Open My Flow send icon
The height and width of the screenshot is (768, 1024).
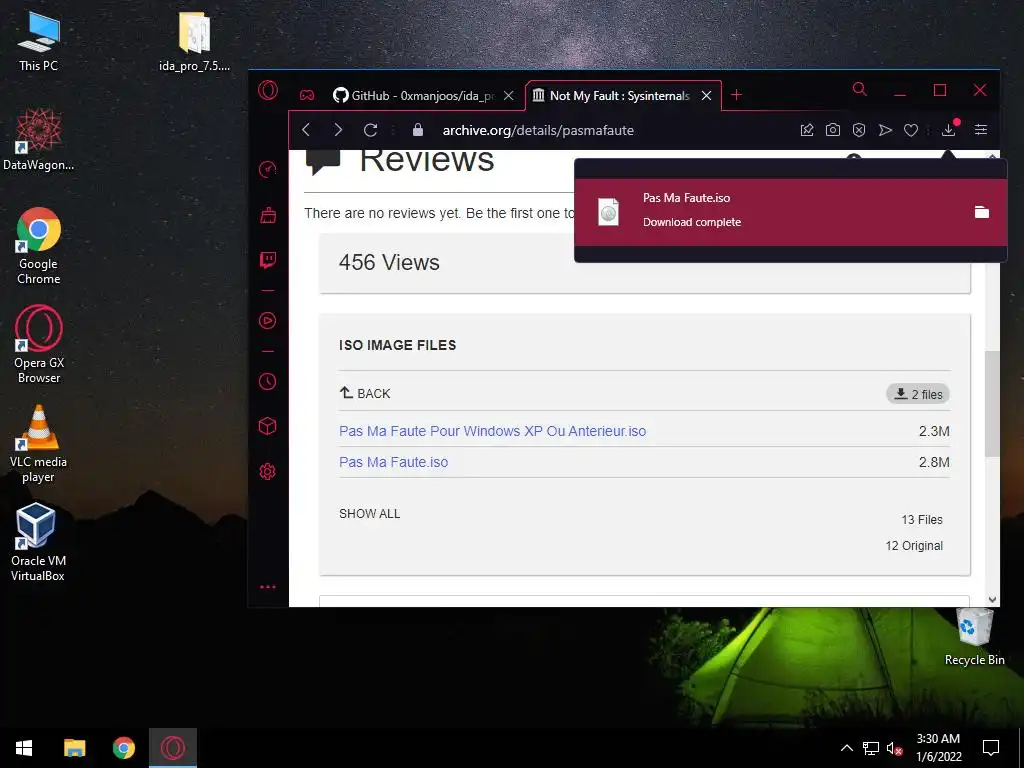tap(885, 130)
